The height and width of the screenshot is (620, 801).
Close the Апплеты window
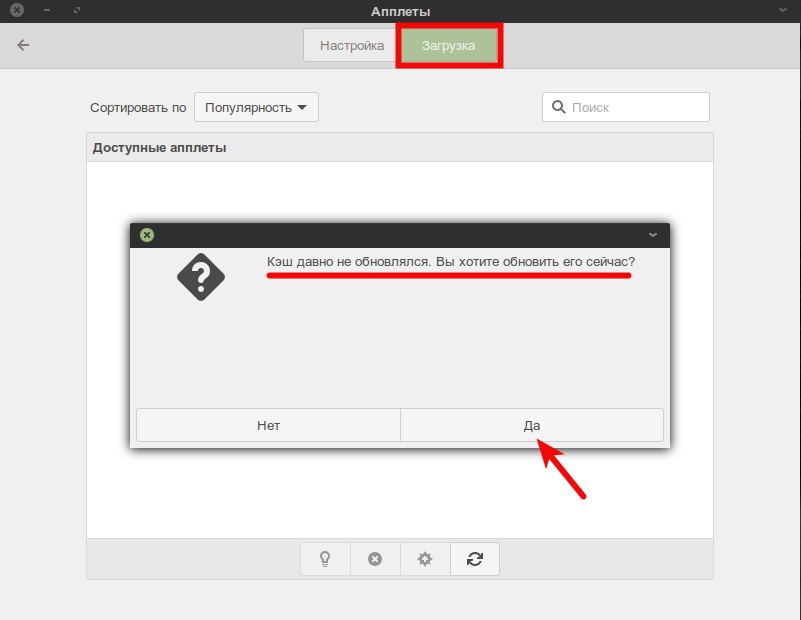[17, 10]
